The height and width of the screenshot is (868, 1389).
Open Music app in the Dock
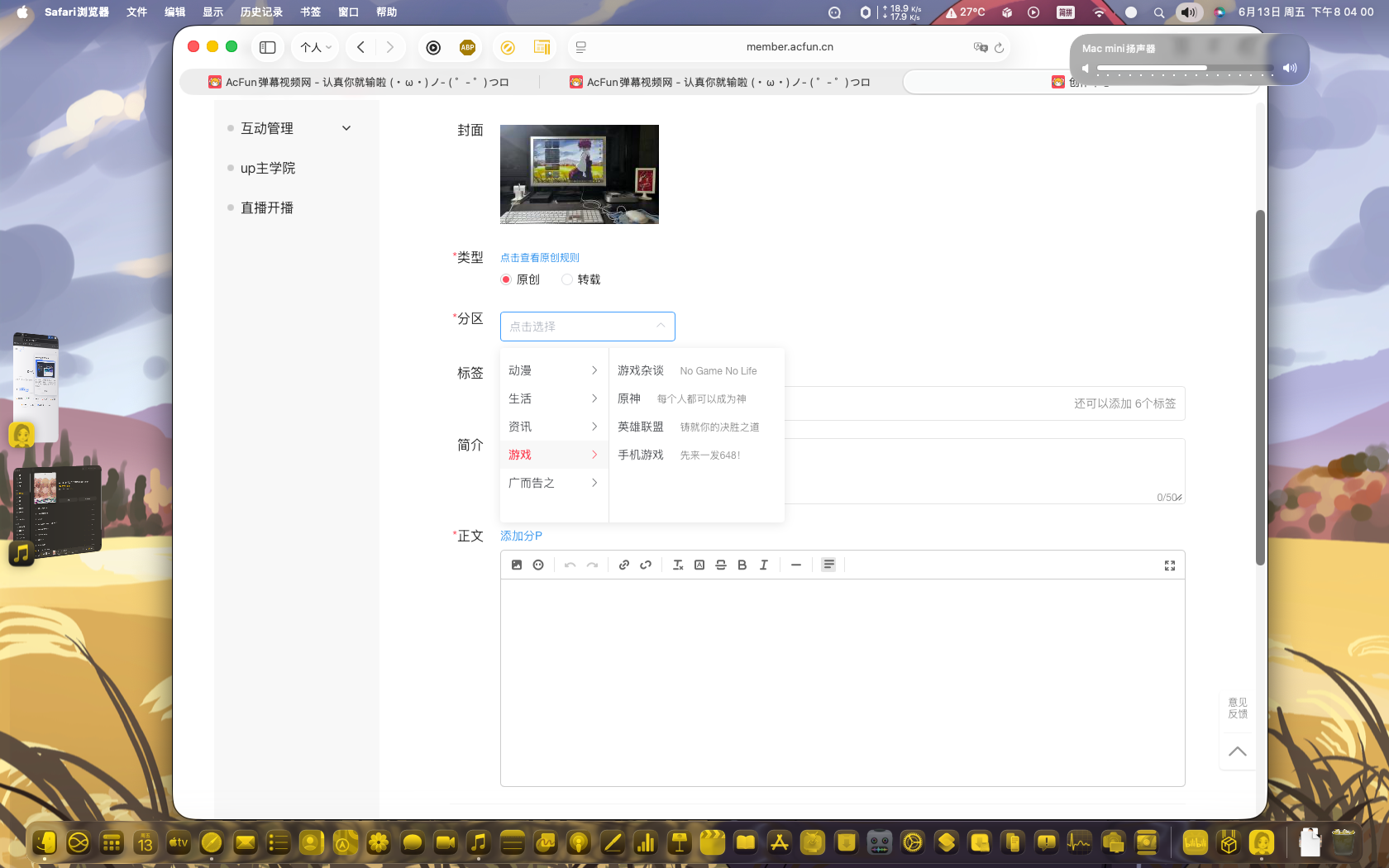(478, 842)
